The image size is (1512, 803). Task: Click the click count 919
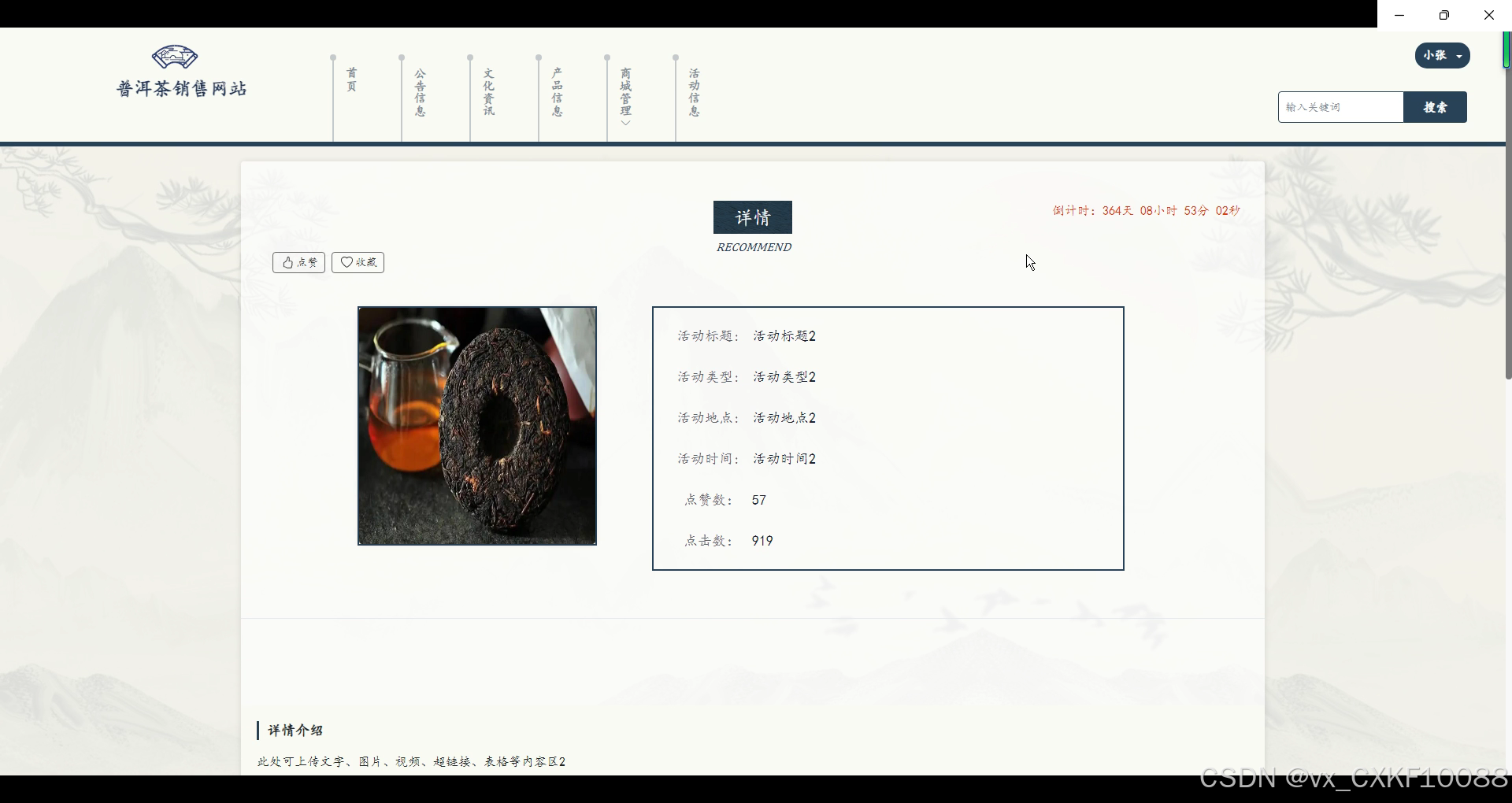pyautogui.click(x=762, y=541)
